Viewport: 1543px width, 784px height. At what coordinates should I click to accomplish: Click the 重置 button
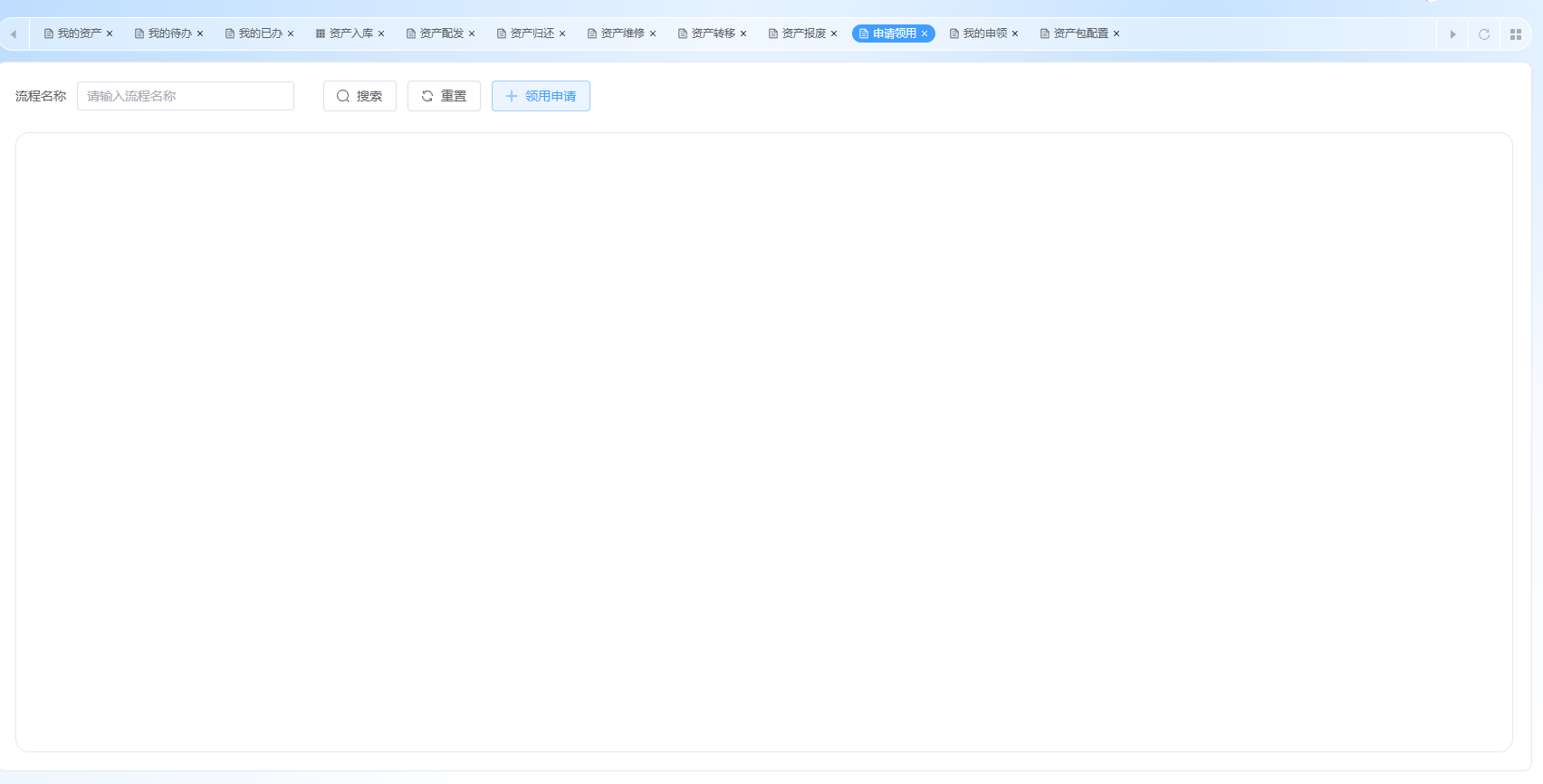click(444, 96)
